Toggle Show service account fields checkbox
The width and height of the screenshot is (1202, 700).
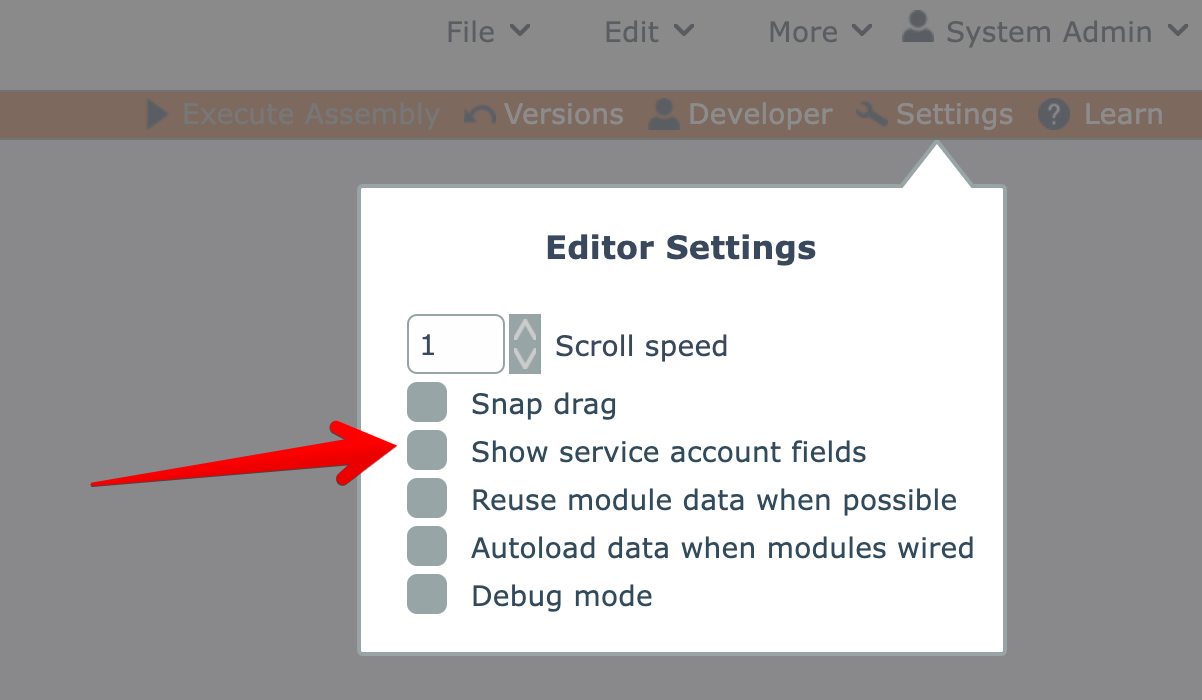(x=427, y=451)
